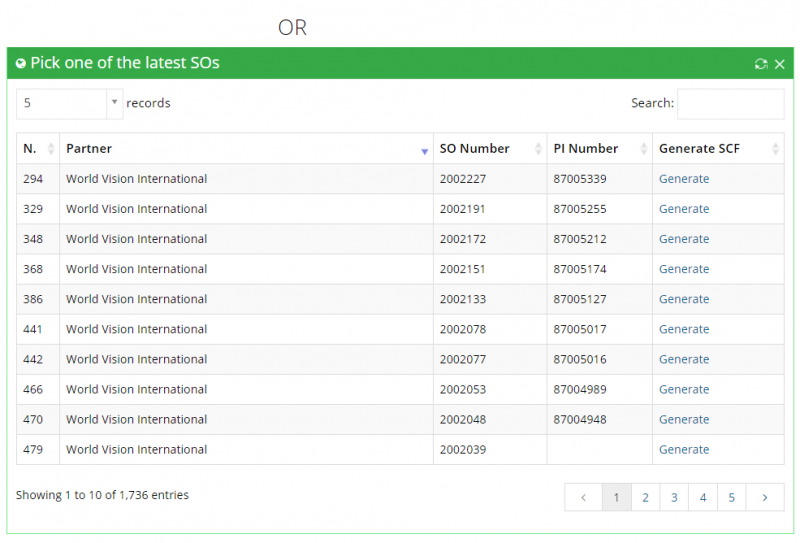Open page 5 of the entries
The width and height of the screenshot is (800, 543).
(732, 497)
